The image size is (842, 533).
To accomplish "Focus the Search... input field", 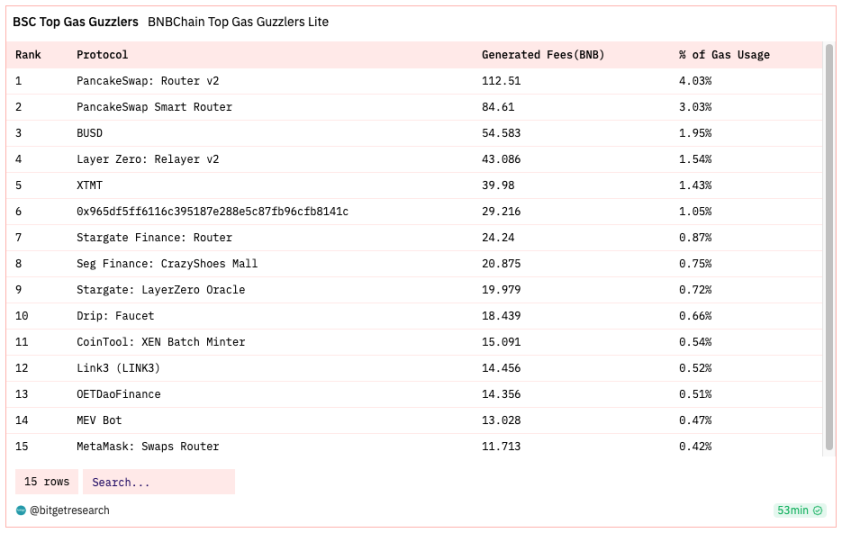I will coord(159,482).
